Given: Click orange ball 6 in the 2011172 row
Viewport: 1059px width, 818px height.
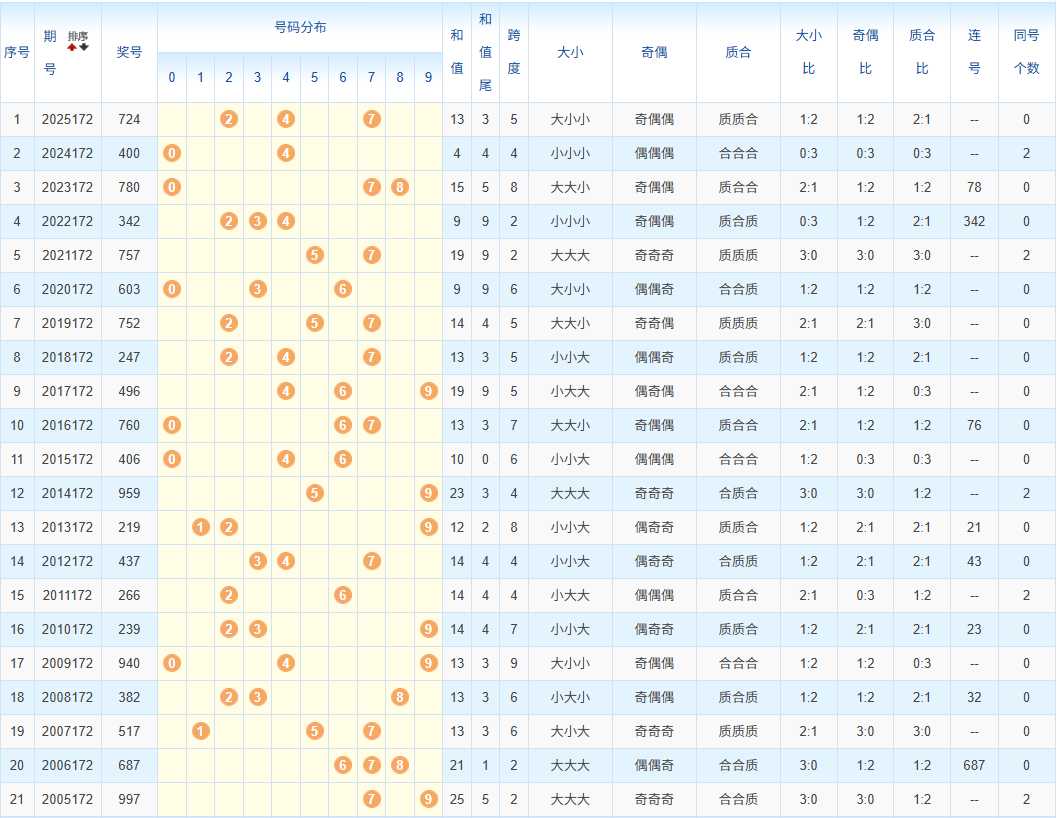Looking at the screenshot, I should pyautogui.click(x=343, y=595).
